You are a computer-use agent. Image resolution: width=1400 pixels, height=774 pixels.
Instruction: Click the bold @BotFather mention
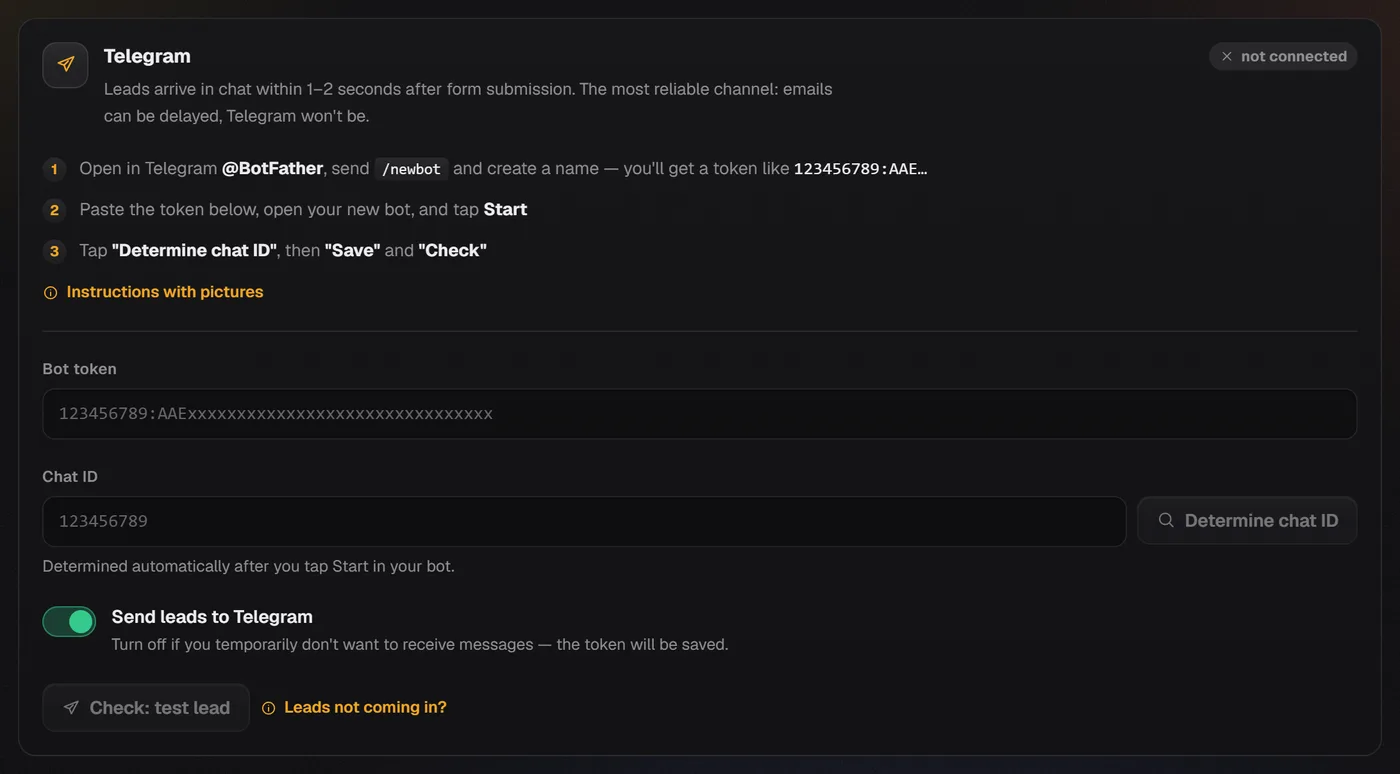(272, 168)
